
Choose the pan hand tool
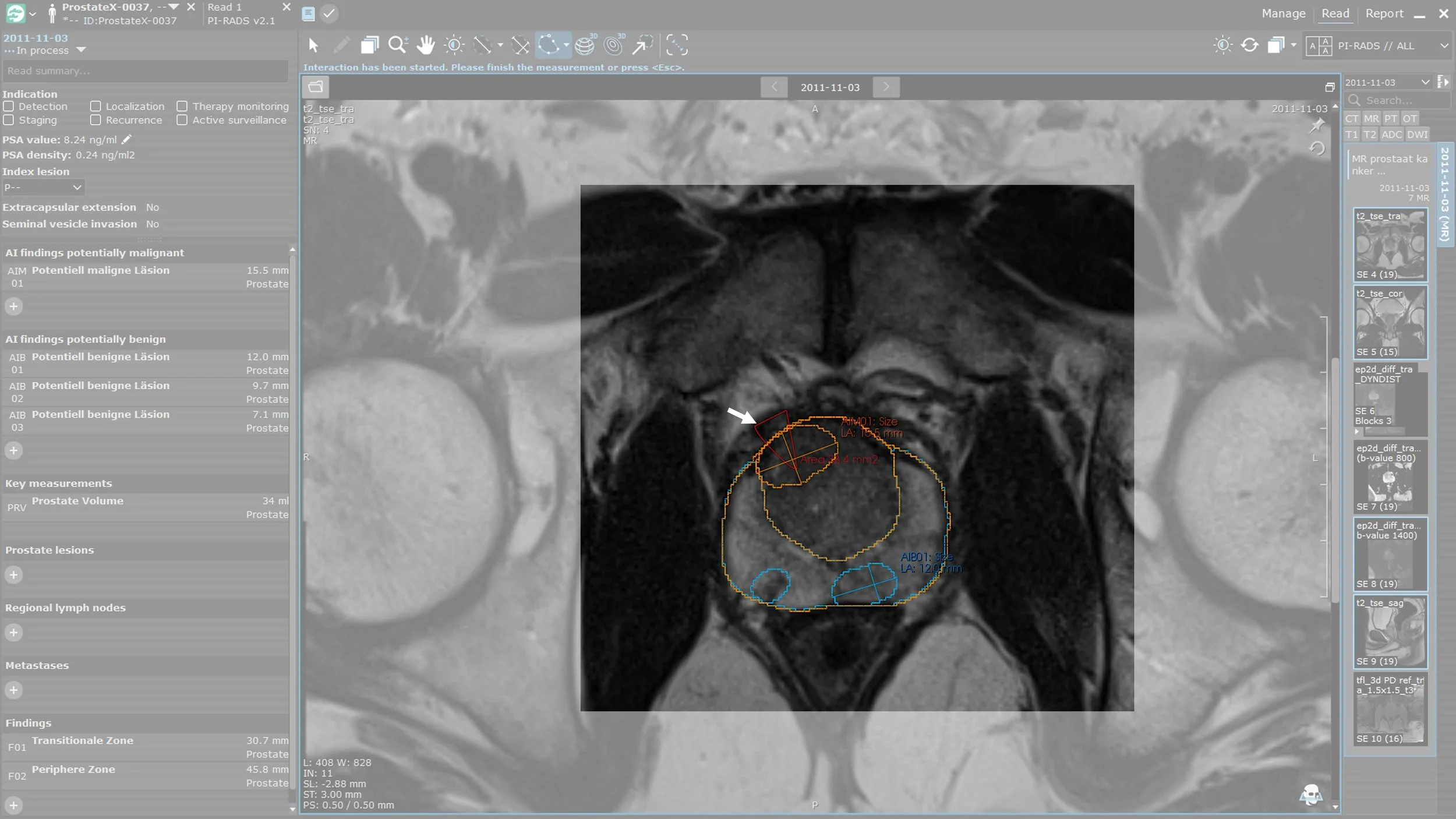[x=426, y=45]
